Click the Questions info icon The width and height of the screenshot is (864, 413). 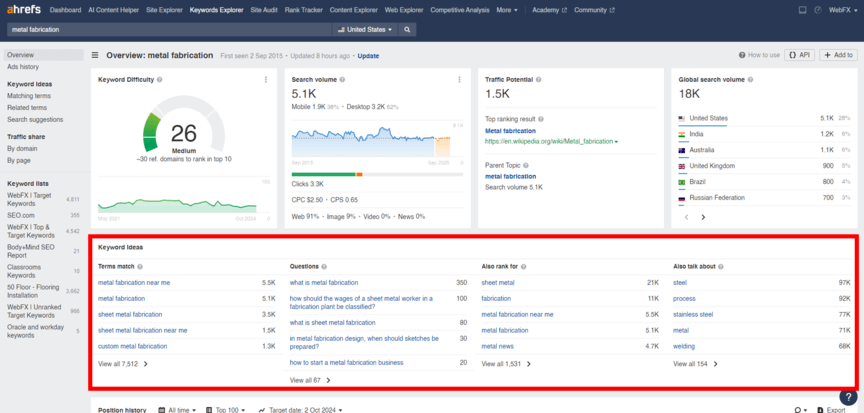(x=325, y=267)
